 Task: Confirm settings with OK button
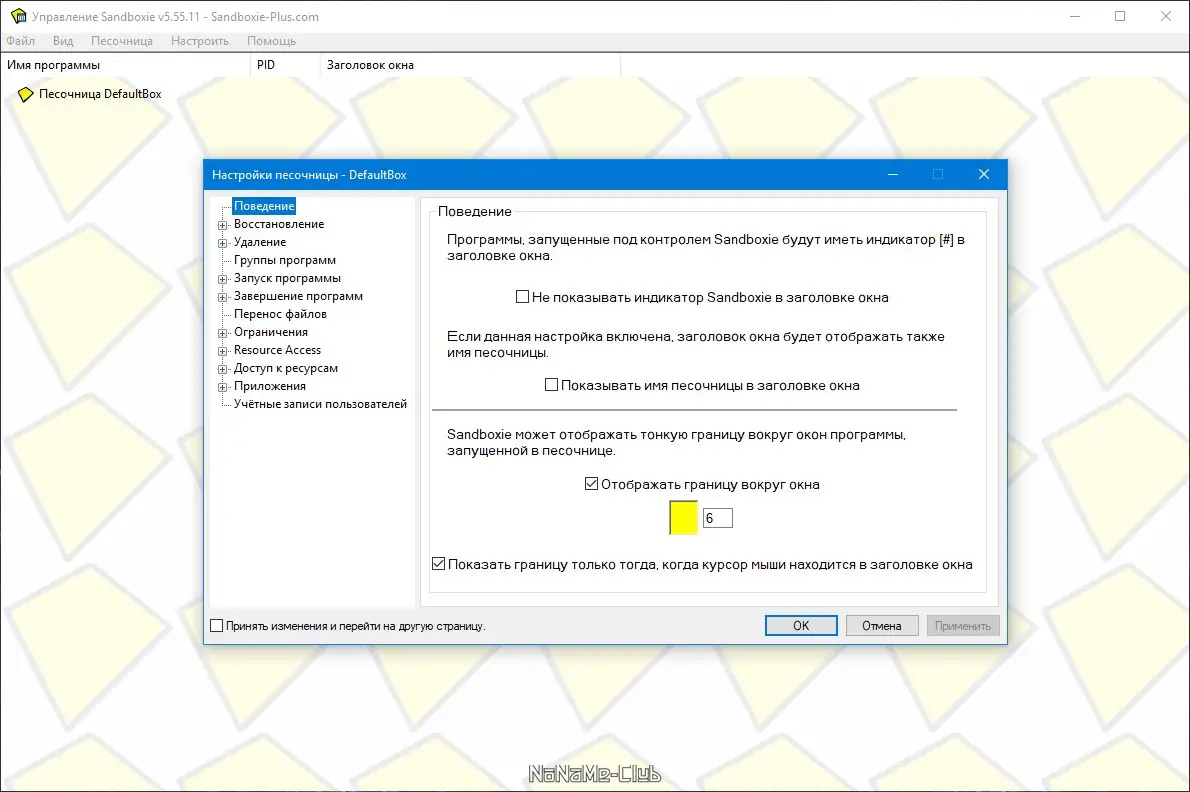801,626
